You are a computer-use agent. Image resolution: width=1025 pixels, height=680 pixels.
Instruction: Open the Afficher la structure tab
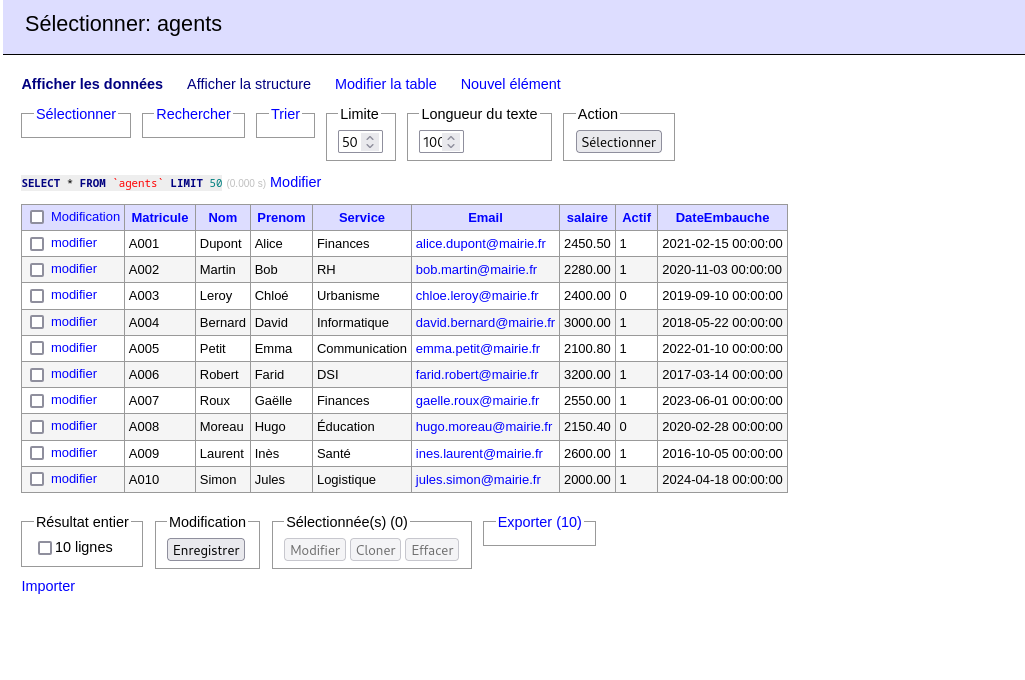pos(249,84)
